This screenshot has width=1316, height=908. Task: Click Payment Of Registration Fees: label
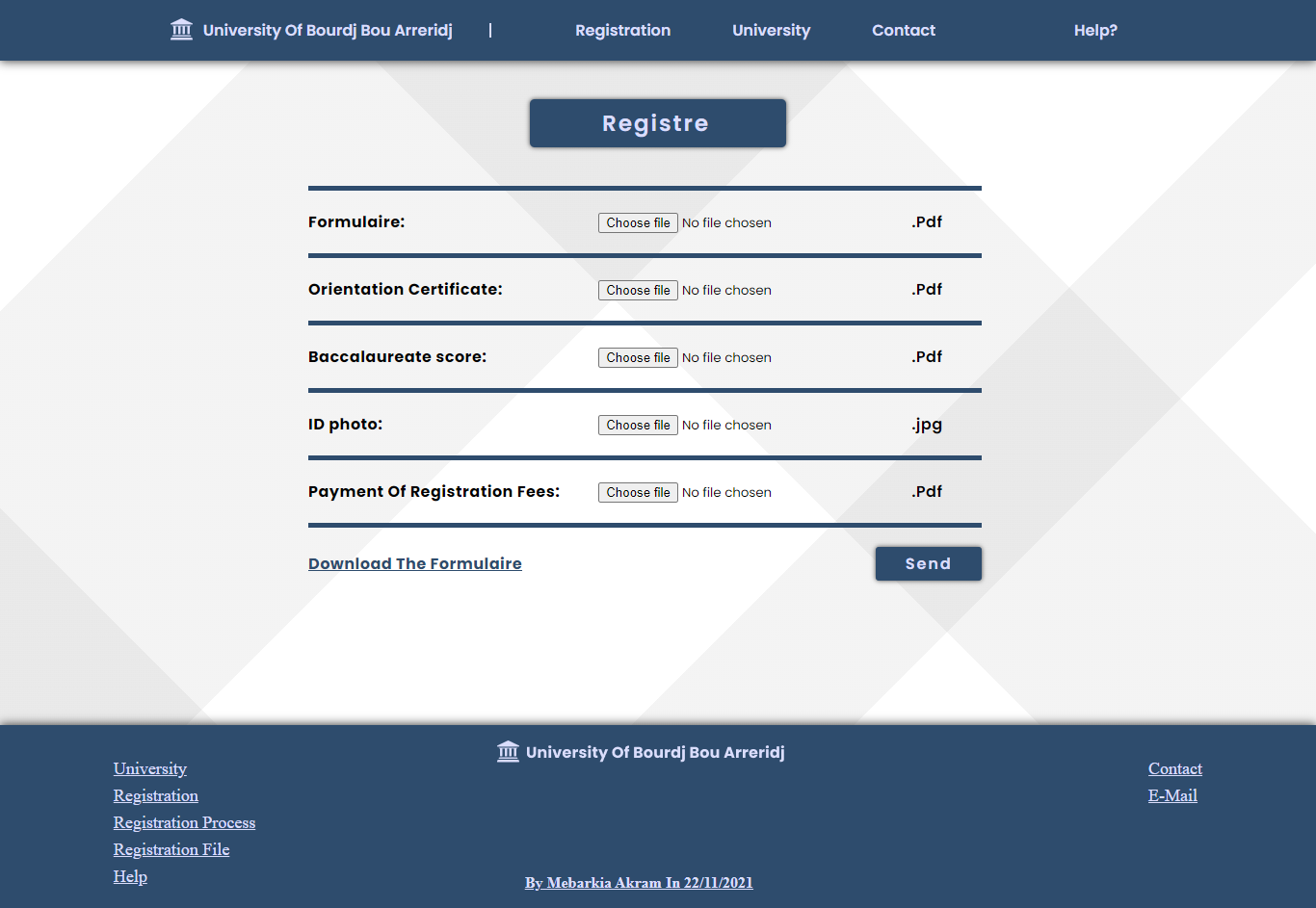coord(434,491)
